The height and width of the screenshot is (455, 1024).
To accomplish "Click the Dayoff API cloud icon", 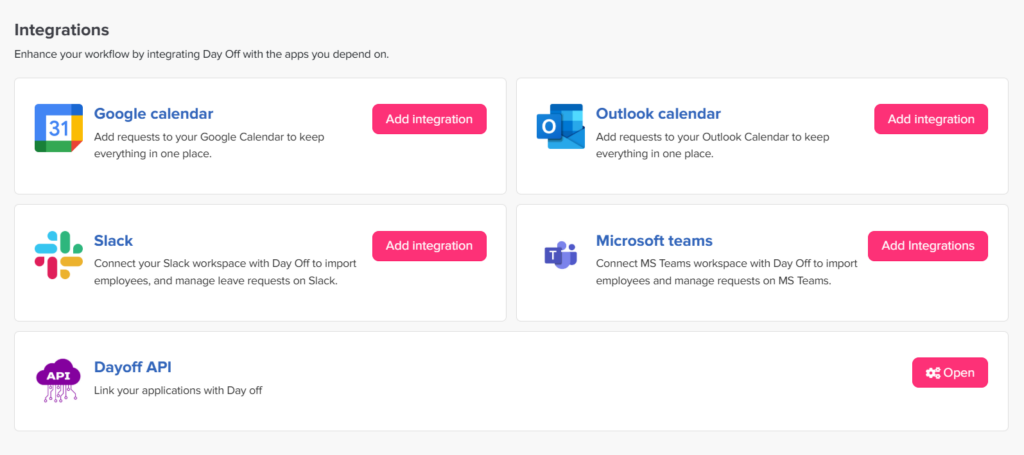I will pos(58,380).
